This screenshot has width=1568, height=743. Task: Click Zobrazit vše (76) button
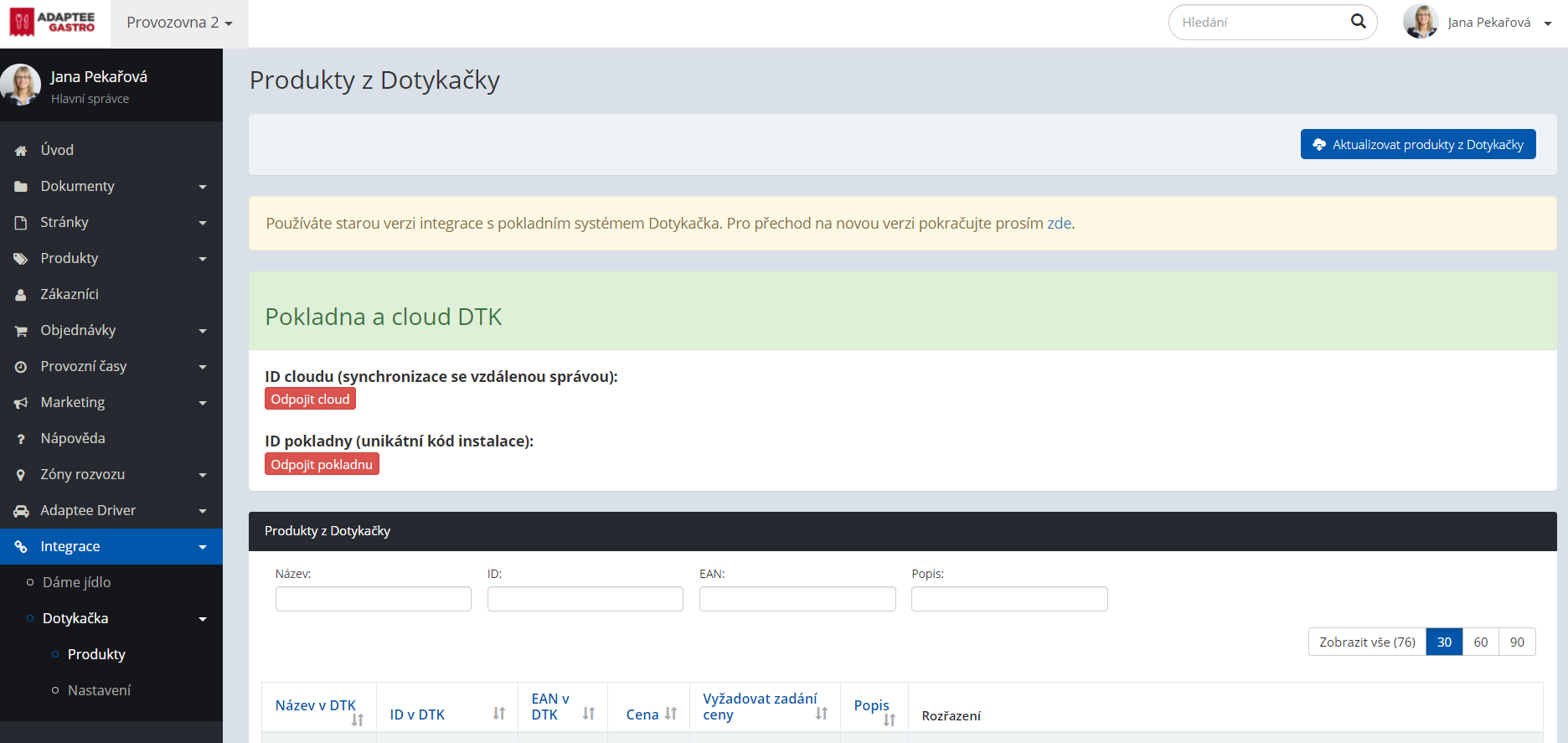pyautogui.click(x=1367, y=642)
